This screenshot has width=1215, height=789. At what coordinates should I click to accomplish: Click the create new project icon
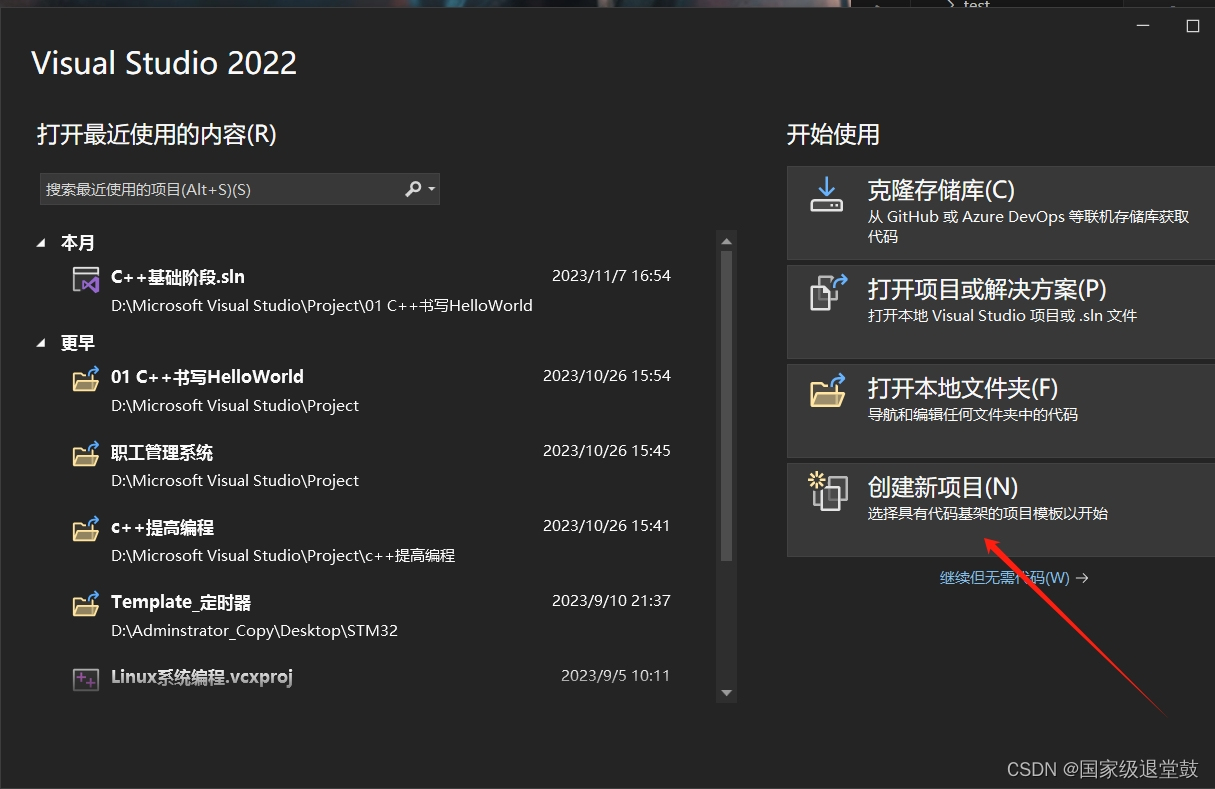(828, 491)
